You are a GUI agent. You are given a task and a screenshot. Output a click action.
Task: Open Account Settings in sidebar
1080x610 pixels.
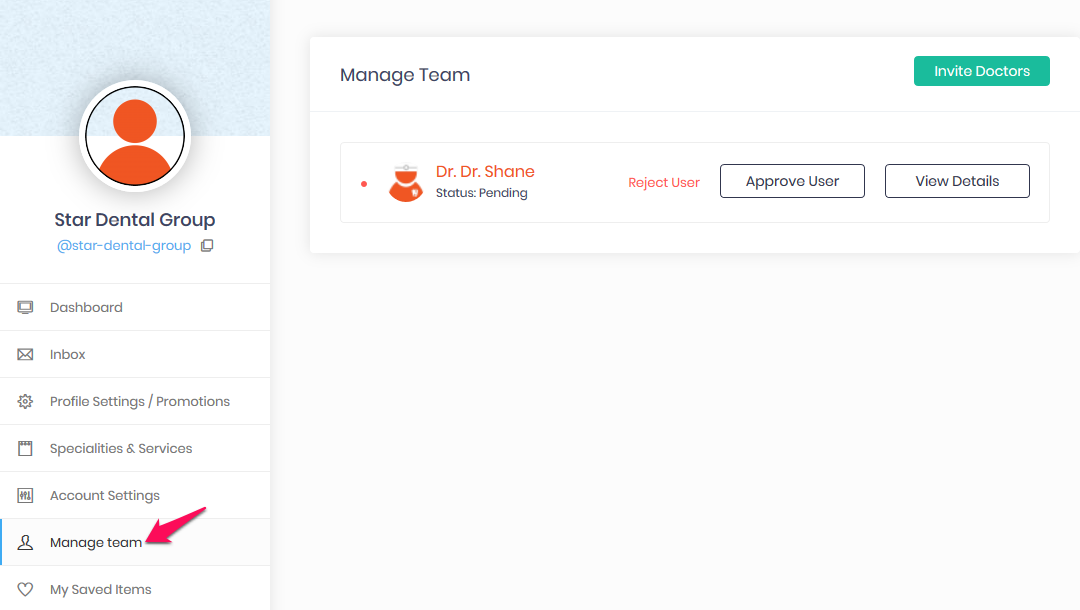135,496
